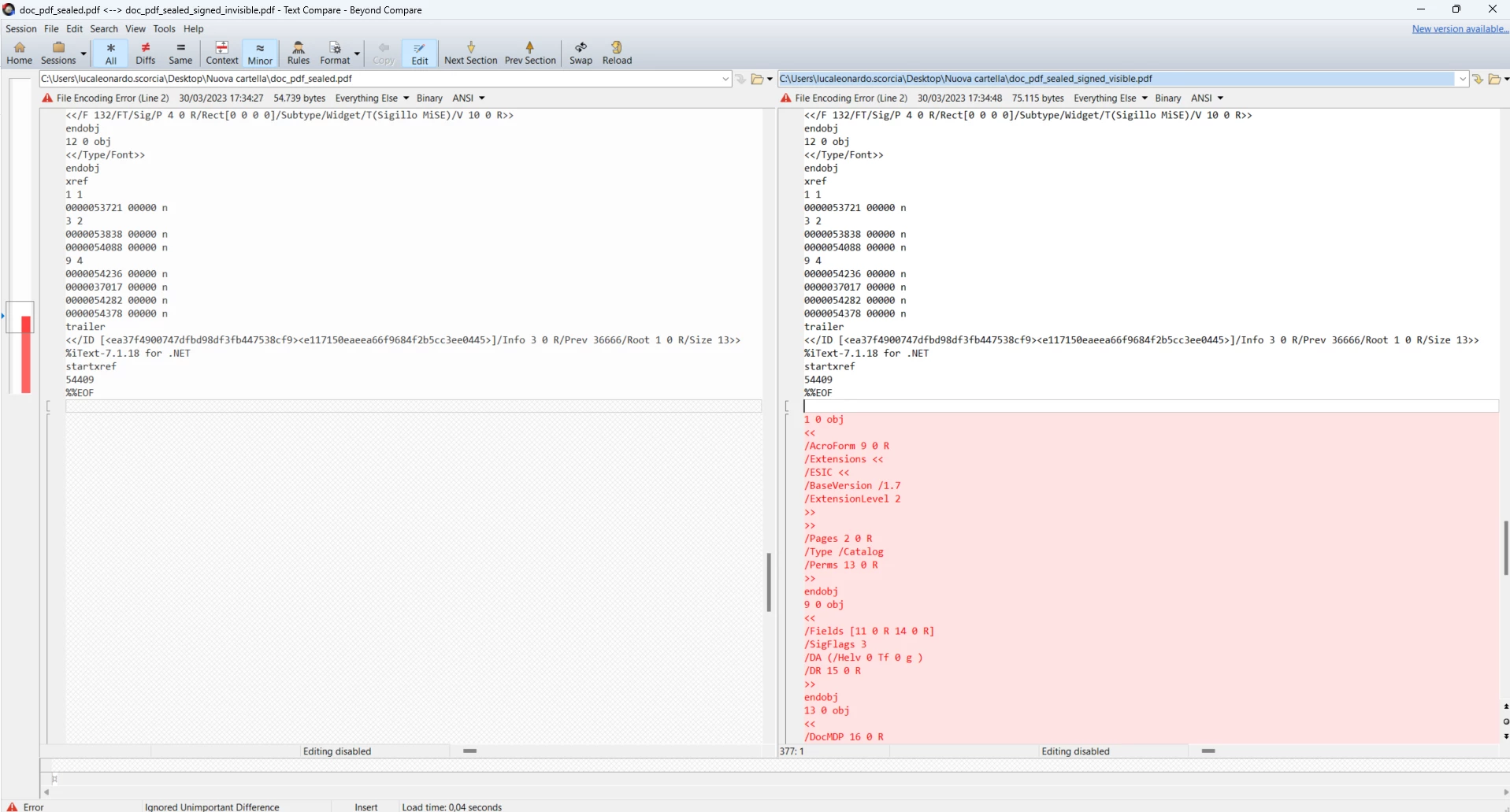Click the right pane '/AcroForm 9 0 R' line
1510x812 pixels.
click(847, 446)
